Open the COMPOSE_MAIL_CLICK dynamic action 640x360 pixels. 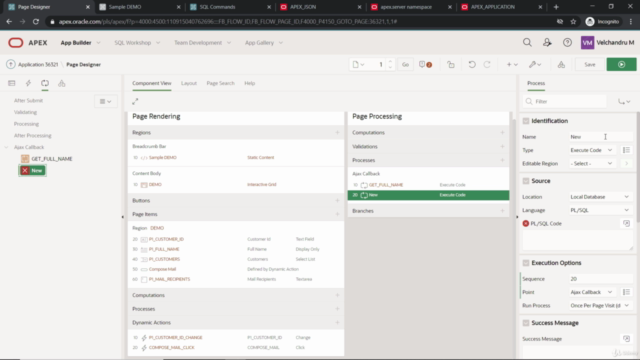tap(171, 347)
